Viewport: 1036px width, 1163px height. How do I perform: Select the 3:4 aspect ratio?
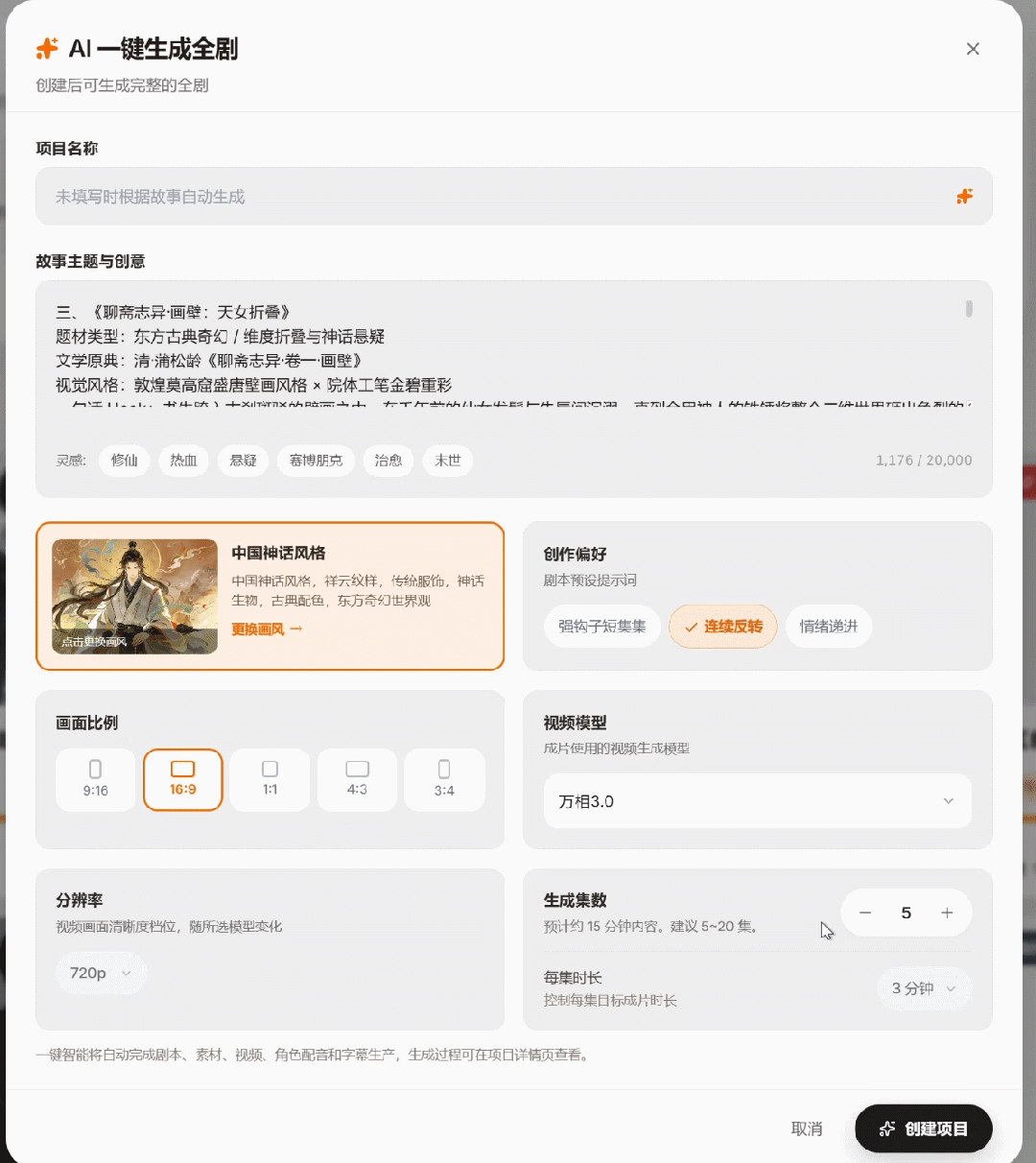(x=444, y=780)
